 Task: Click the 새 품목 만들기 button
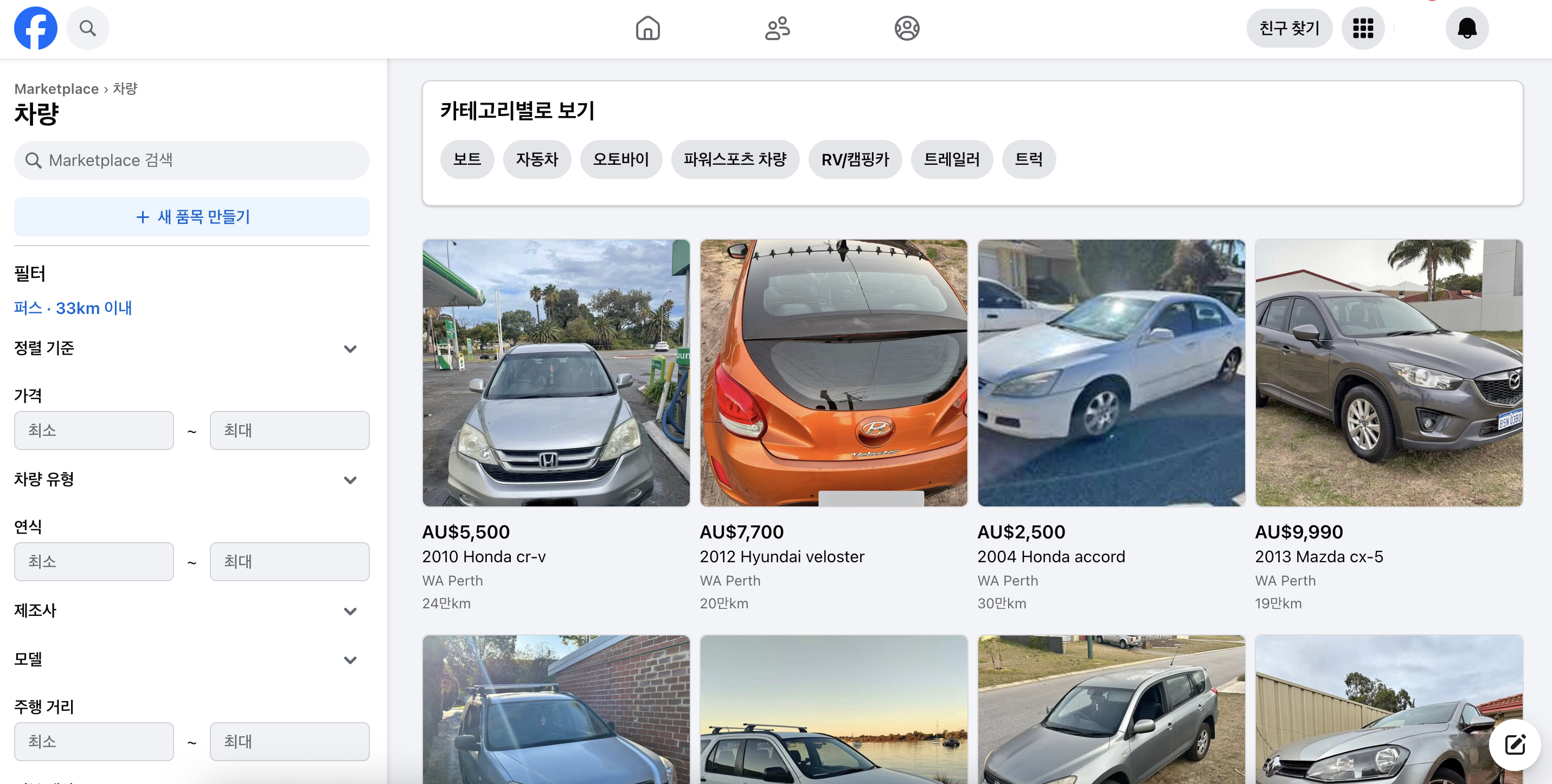click(191, 217)
